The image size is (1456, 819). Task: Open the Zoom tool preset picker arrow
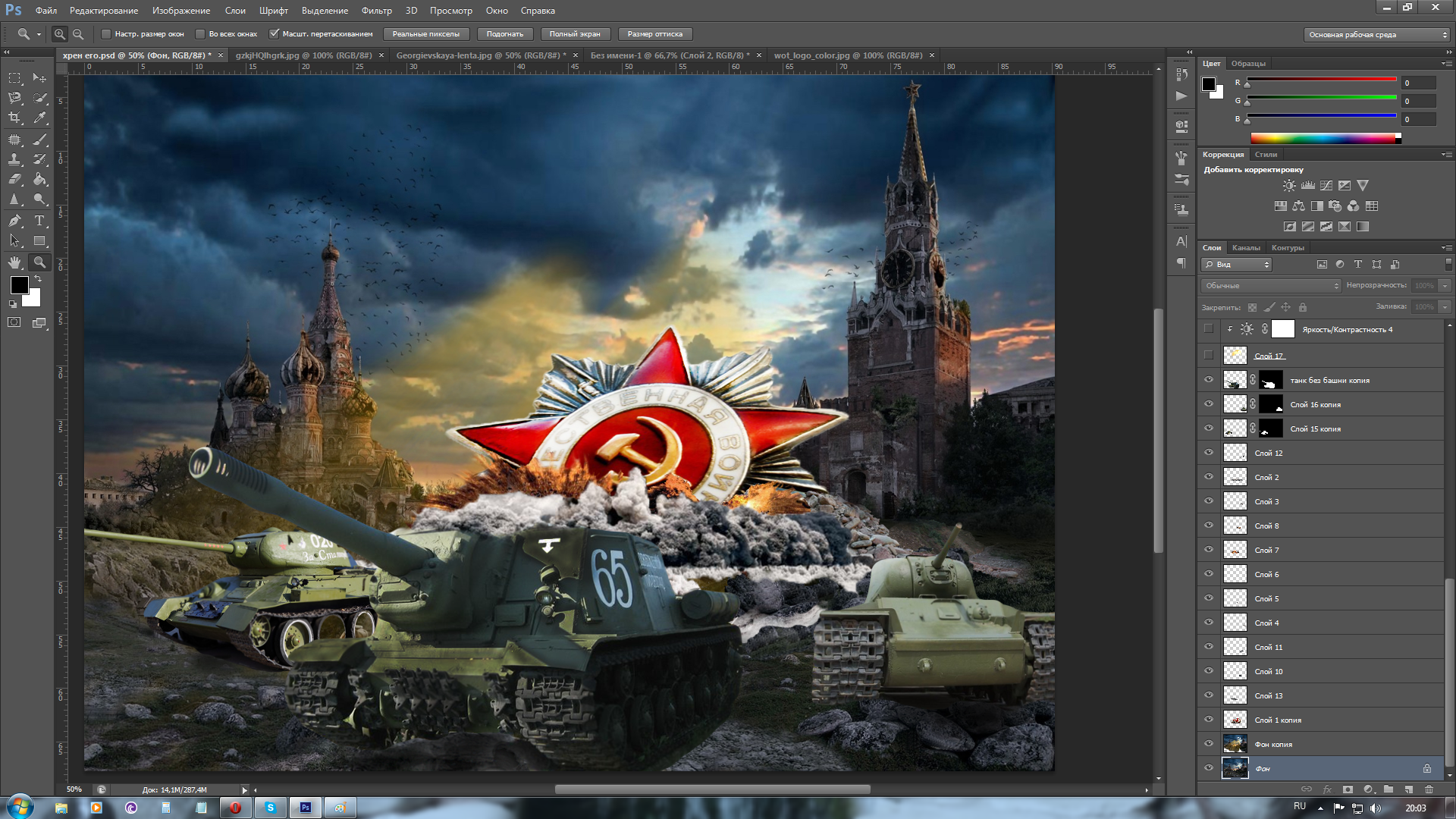39,35
